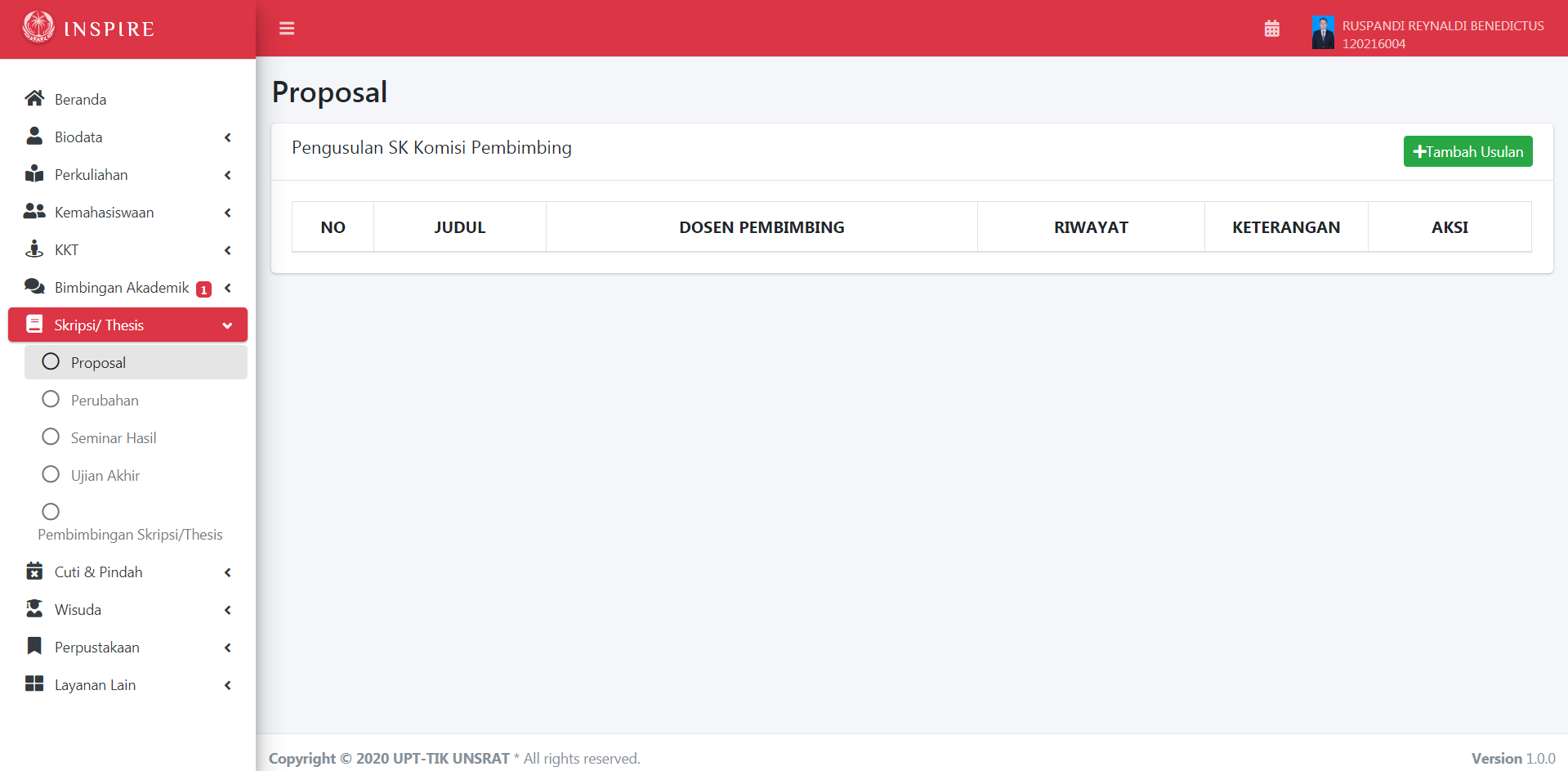Click the Perkuliahan book reader icon
Screen dimensions: 1568x771
point(34,174)
